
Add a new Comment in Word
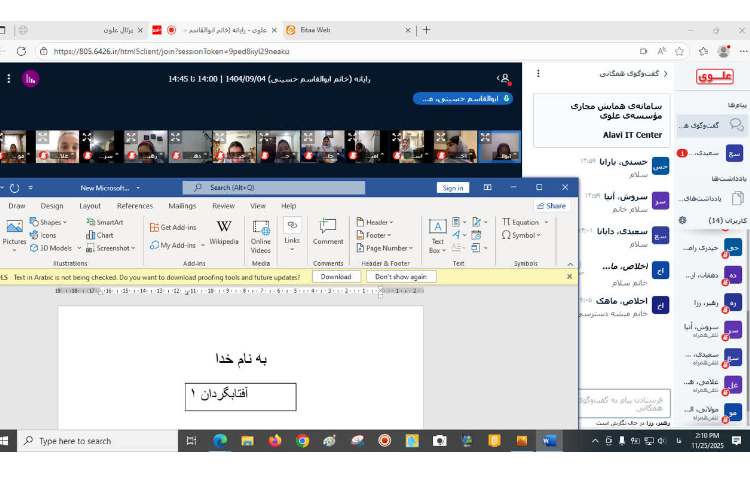tap(328, 232)
